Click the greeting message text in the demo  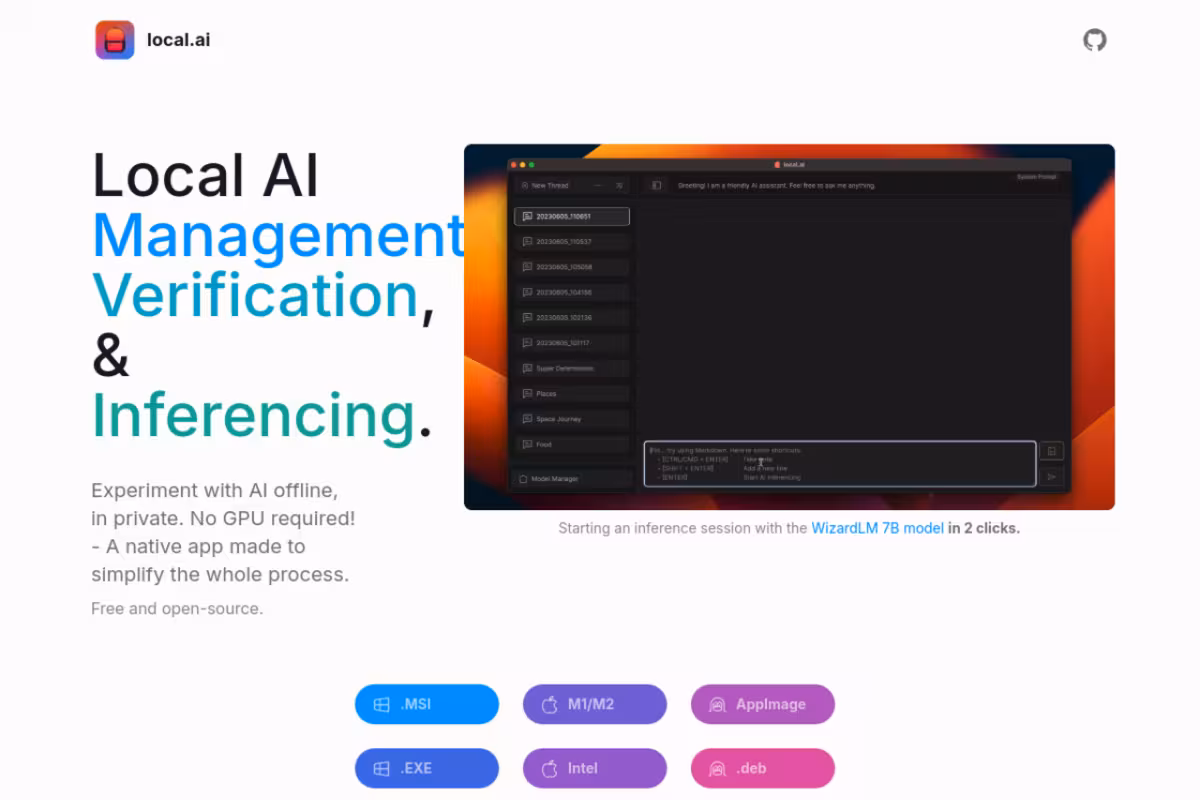click(x=776, y=185)
